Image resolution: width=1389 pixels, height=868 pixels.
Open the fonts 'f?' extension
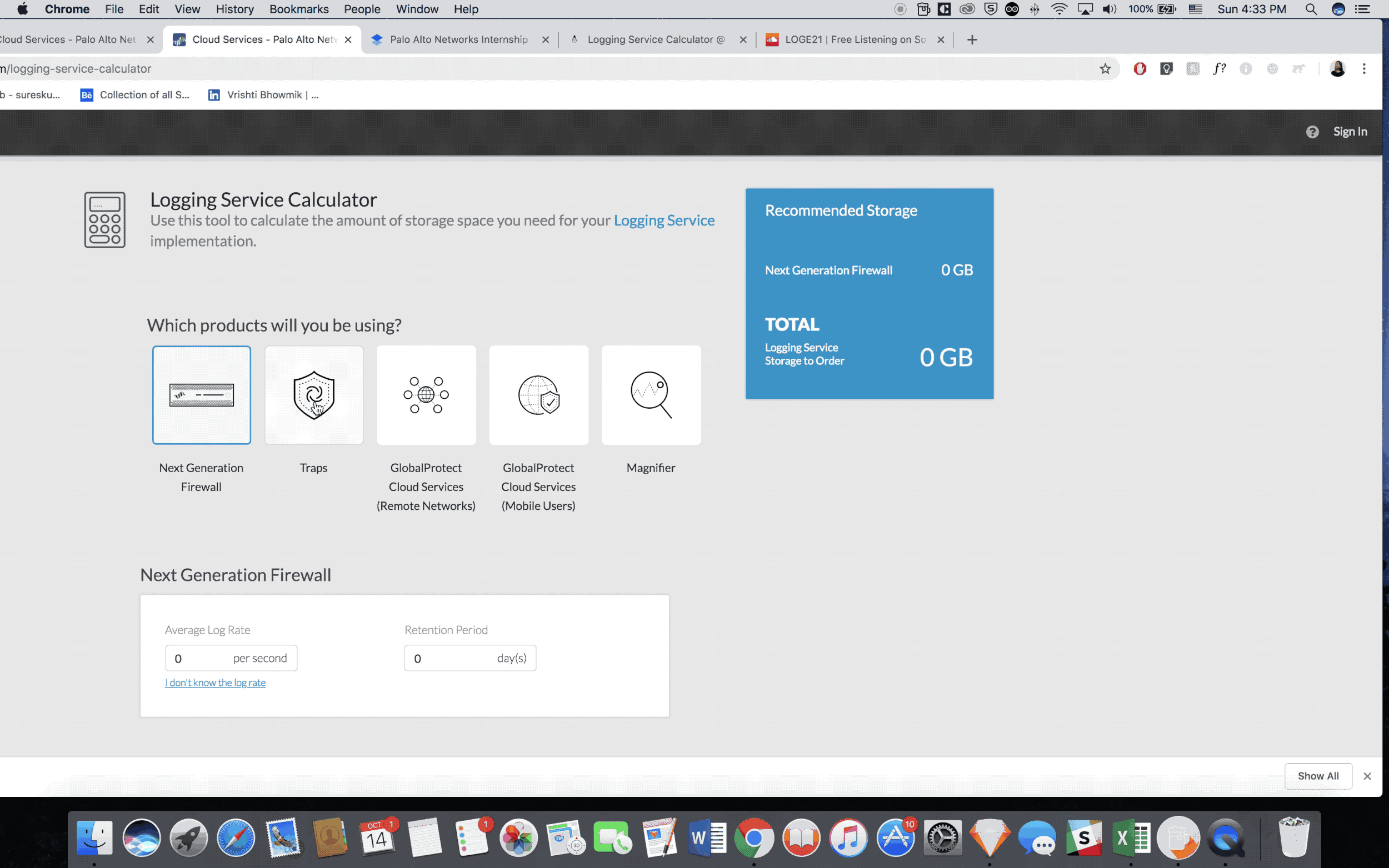tap(1219, 69)
